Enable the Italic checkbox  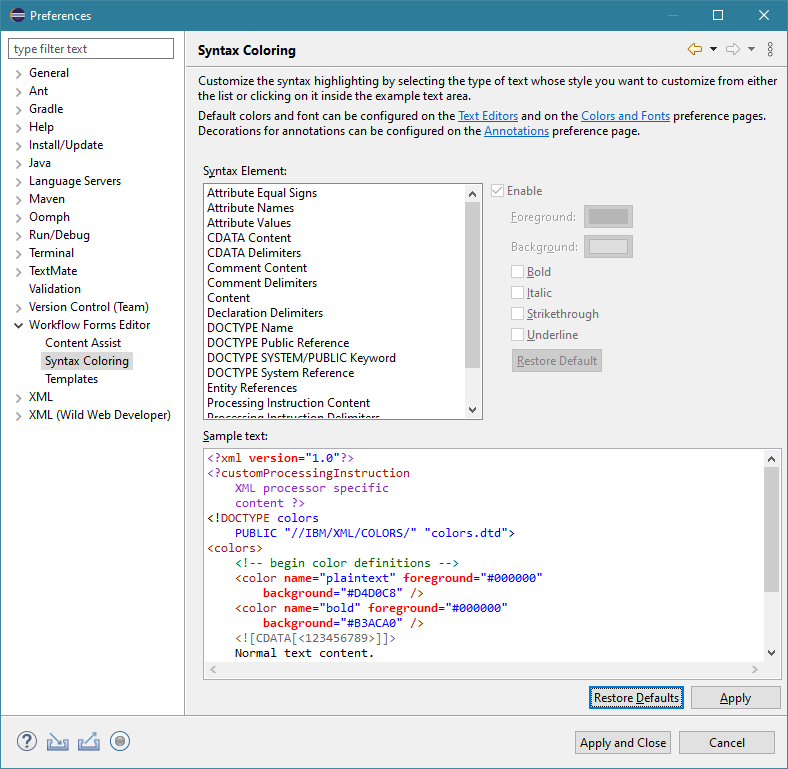coord(518,293)
